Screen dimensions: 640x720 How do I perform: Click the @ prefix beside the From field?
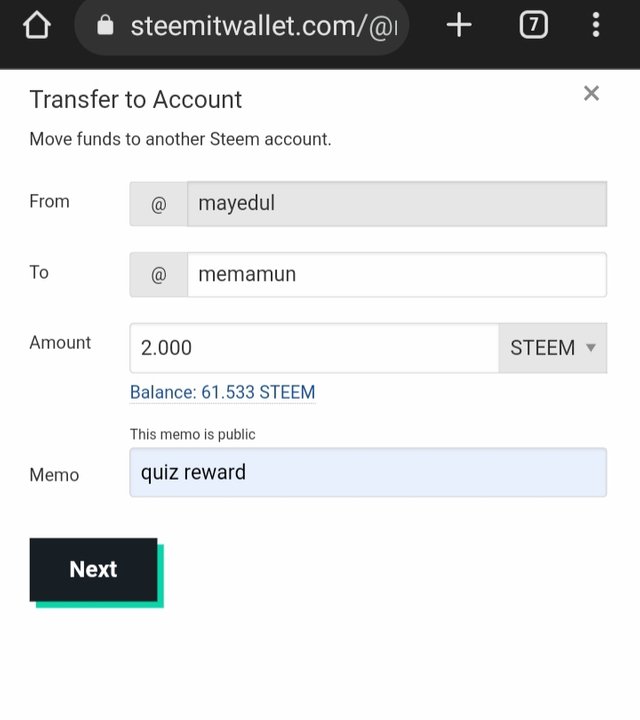tap(159, 204)
